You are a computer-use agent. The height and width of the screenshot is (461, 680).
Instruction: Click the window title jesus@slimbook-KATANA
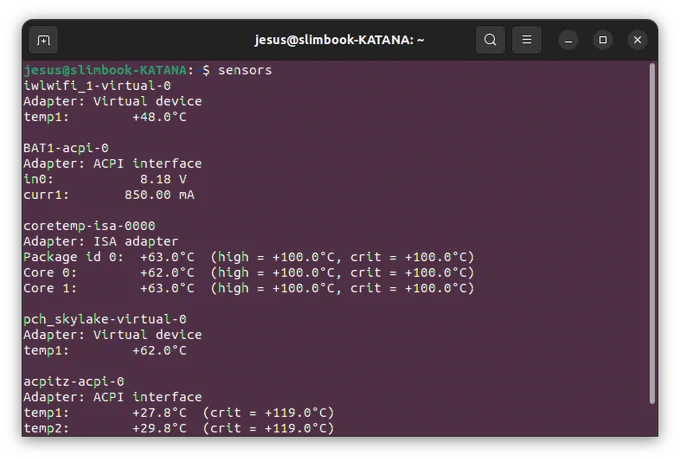(x=339, y=40)
